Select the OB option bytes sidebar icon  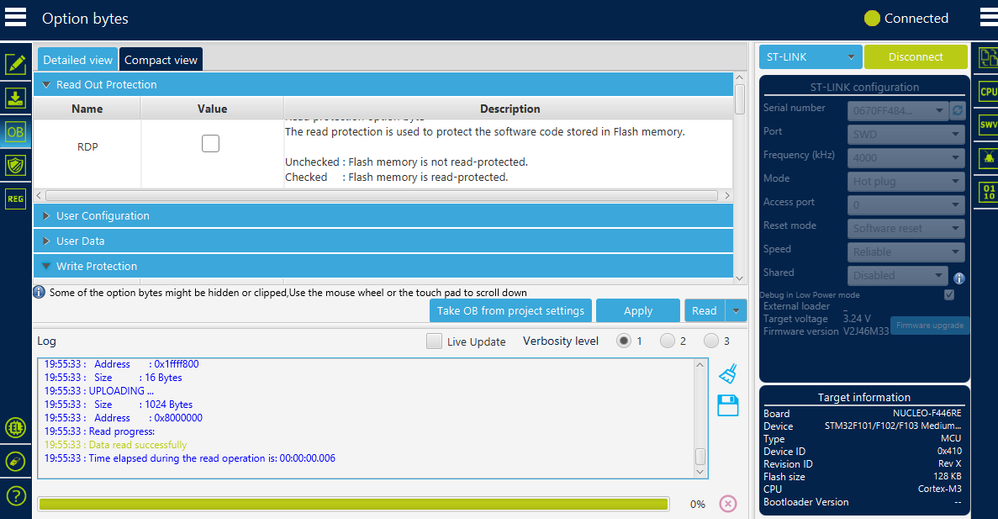coord(15,132)
